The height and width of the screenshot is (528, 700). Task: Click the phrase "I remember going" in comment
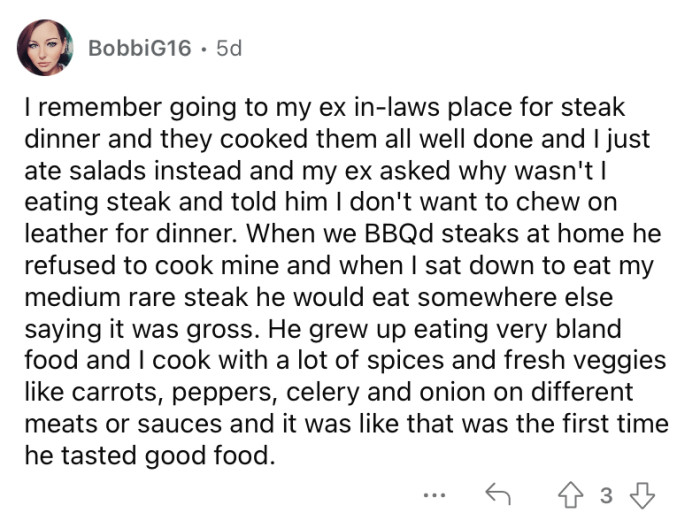(x=105, y=107)
